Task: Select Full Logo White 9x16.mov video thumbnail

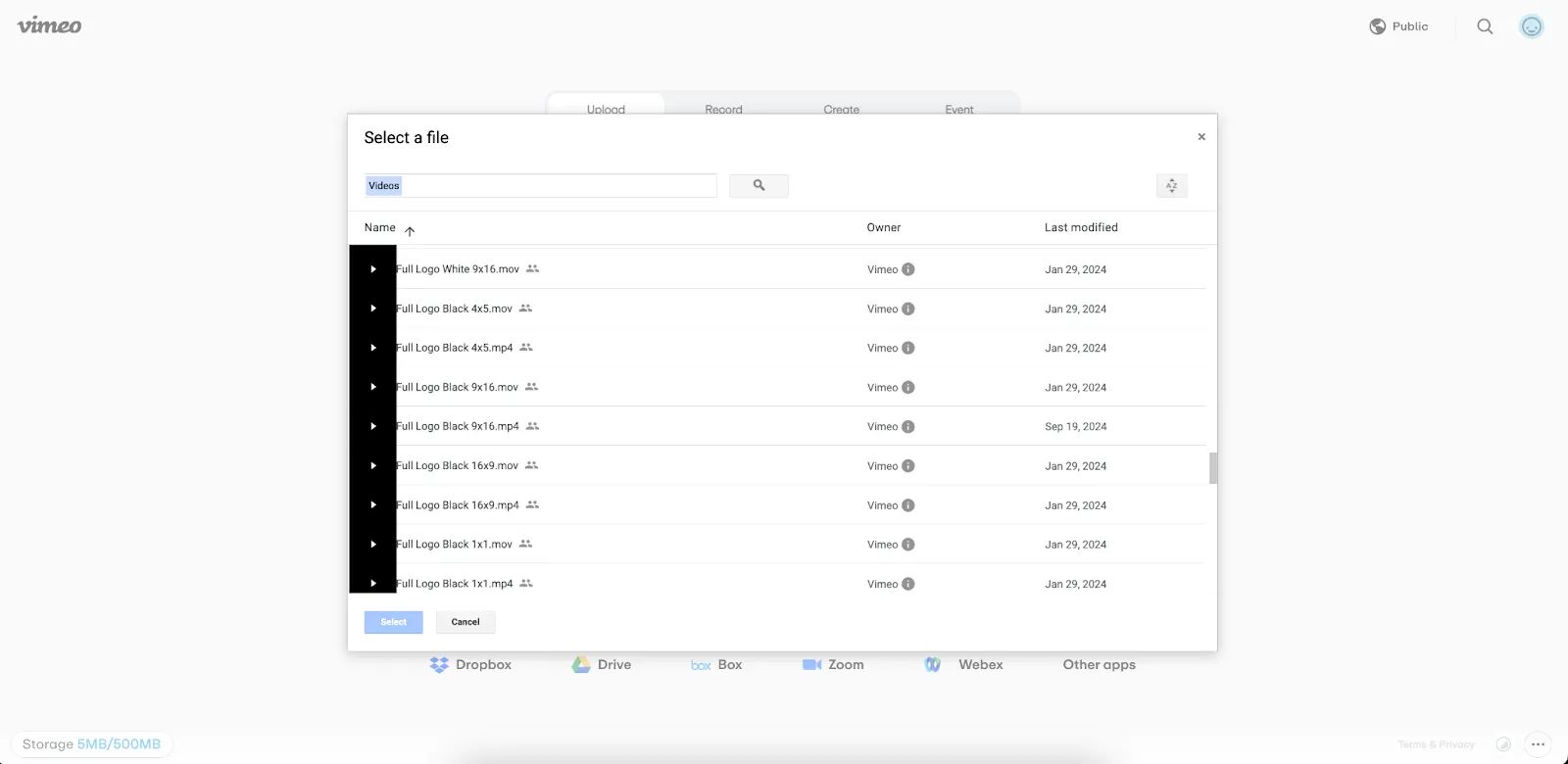Action: click(372, 269)
